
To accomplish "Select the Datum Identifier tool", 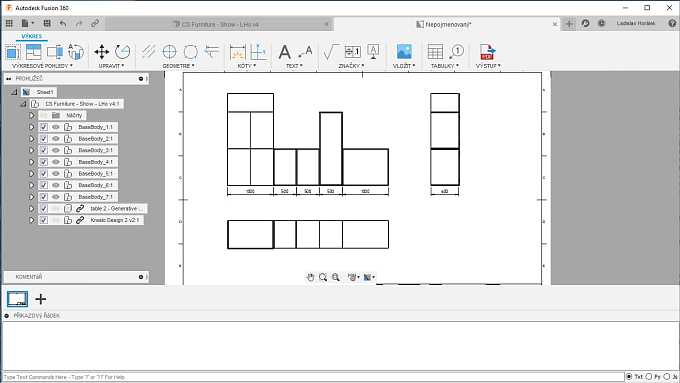I will coord(373,52).
